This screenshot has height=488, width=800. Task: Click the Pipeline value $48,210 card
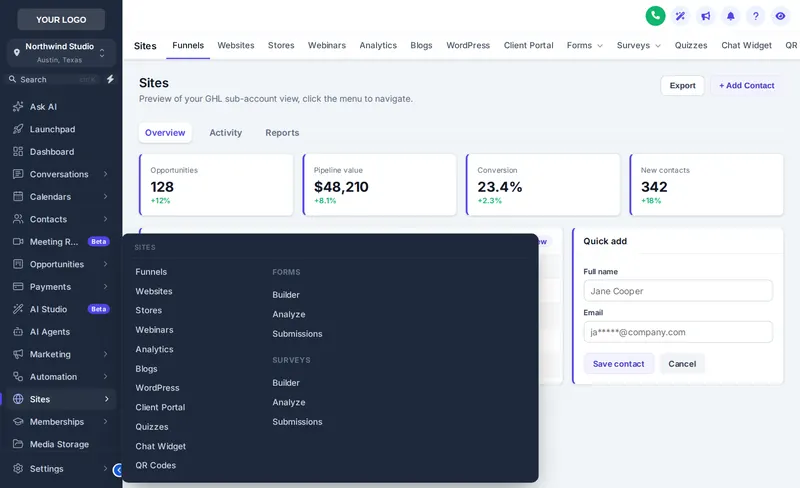[379, 185]
